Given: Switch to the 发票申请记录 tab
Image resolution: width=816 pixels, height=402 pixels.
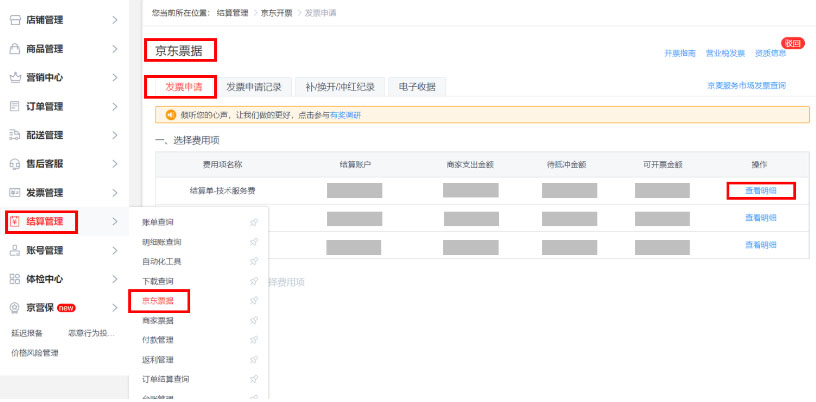Looking at the screenshot, I should point(254,87).
